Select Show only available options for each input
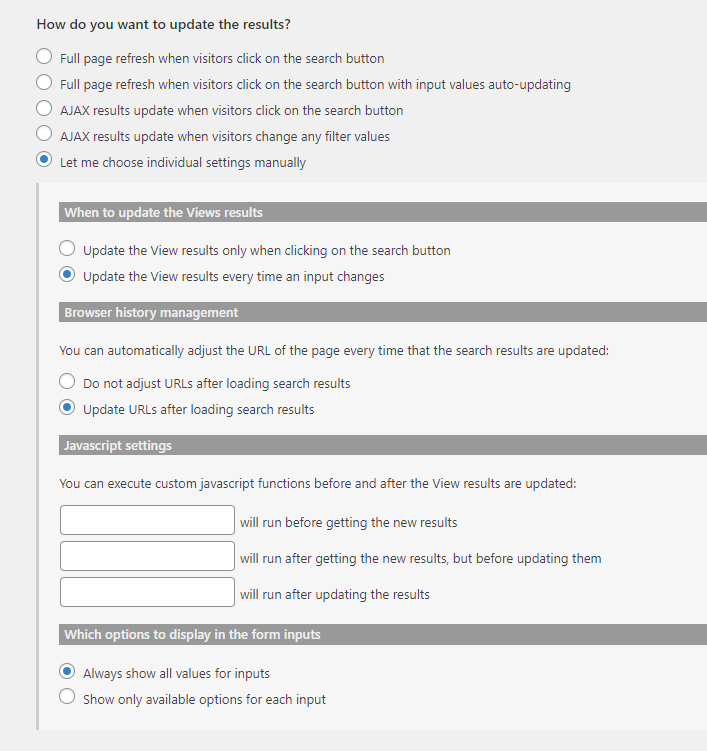The height and width of the screenshot is (751, 707). point(67,697)
